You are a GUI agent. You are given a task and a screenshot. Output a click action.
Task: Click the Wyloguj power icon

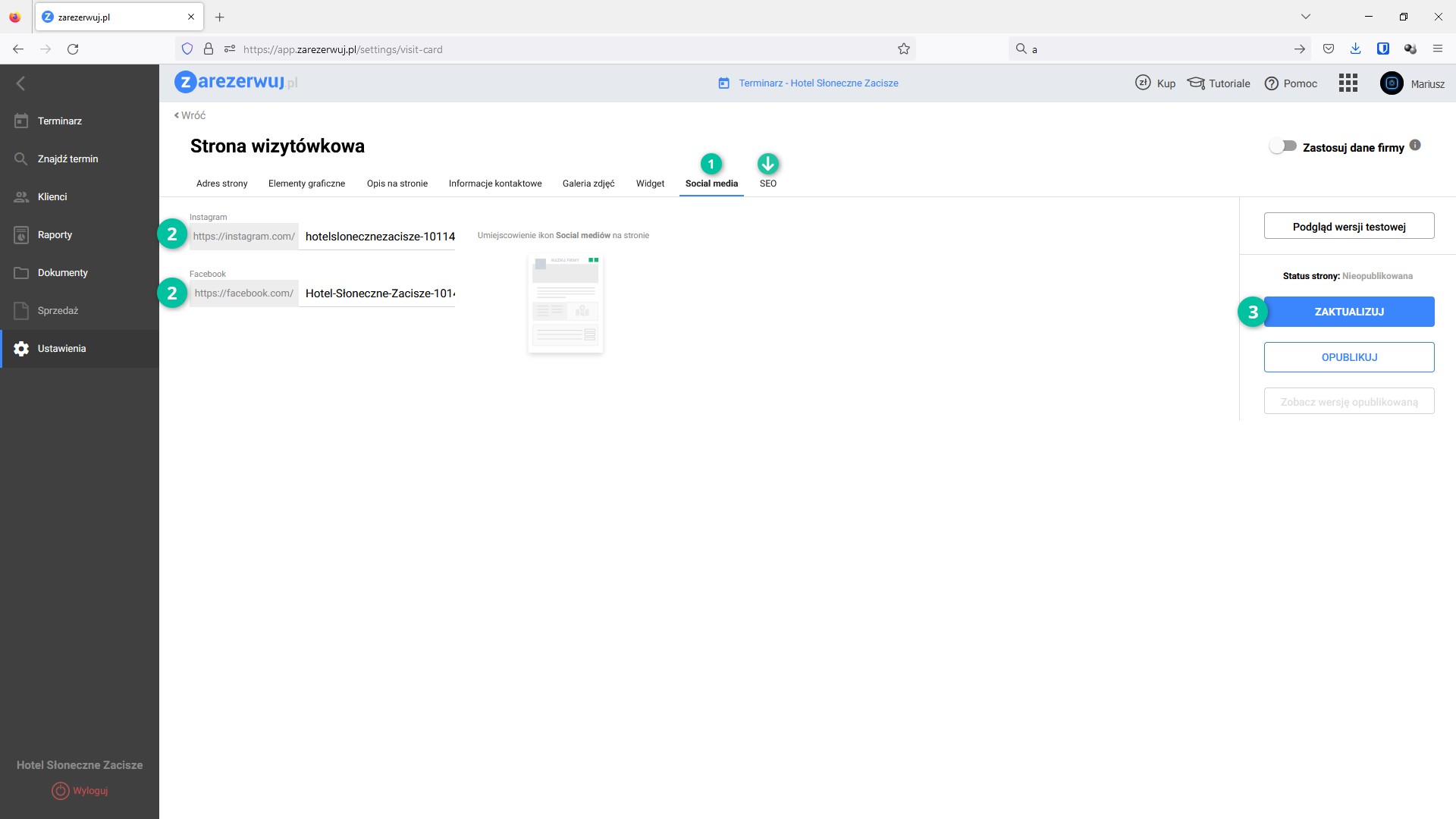coord(61,791)
